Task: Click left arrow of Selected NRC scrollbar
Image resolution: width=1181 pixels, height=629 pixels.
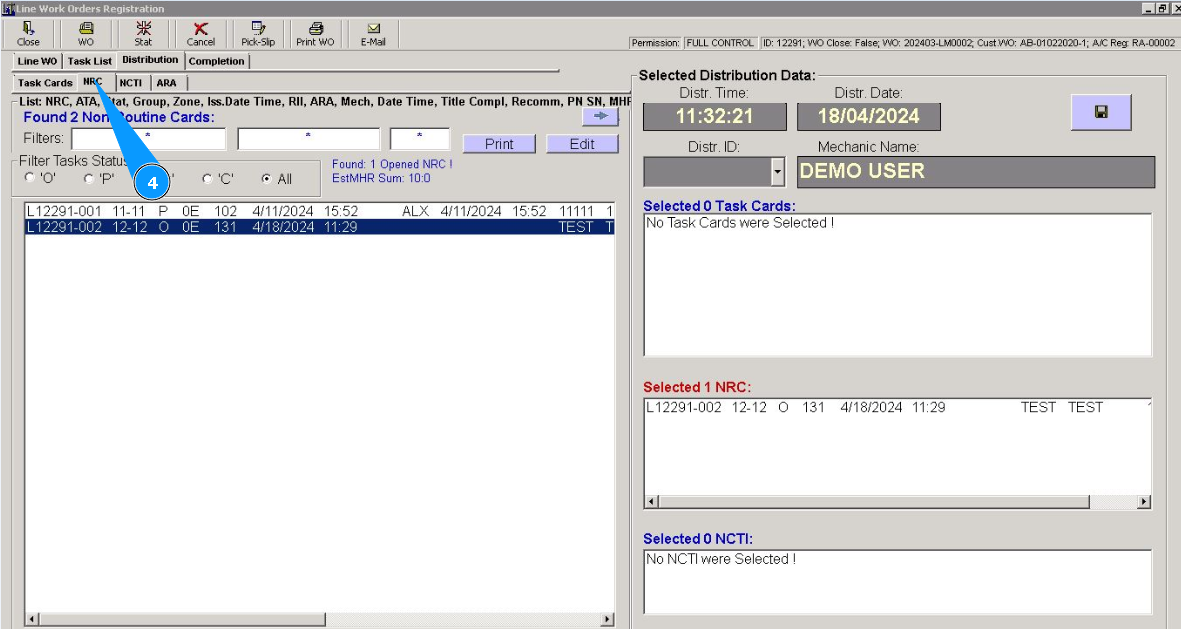Action: coord(652,502)
